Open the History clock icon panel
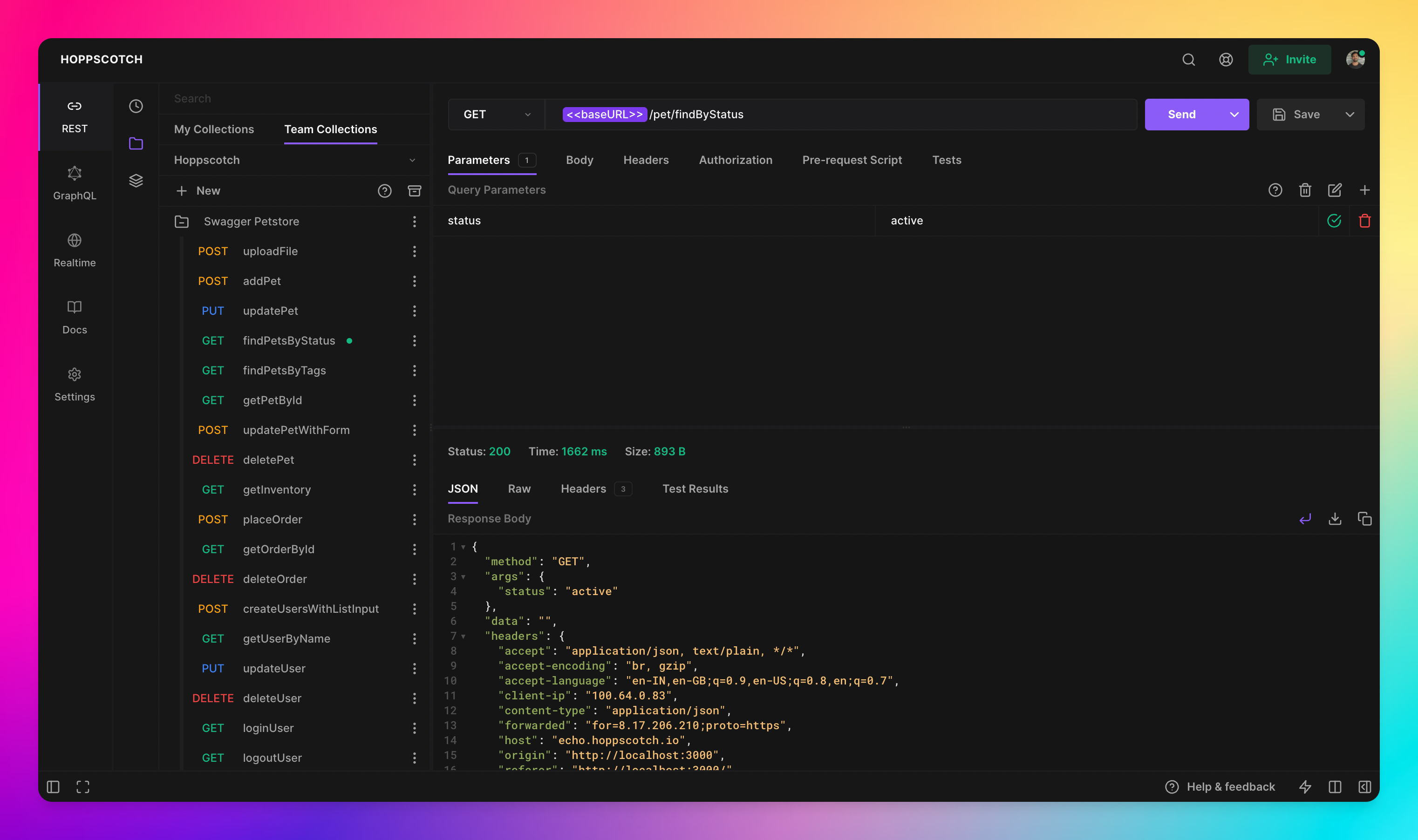The image size is (1418, 840). [136, 106]
